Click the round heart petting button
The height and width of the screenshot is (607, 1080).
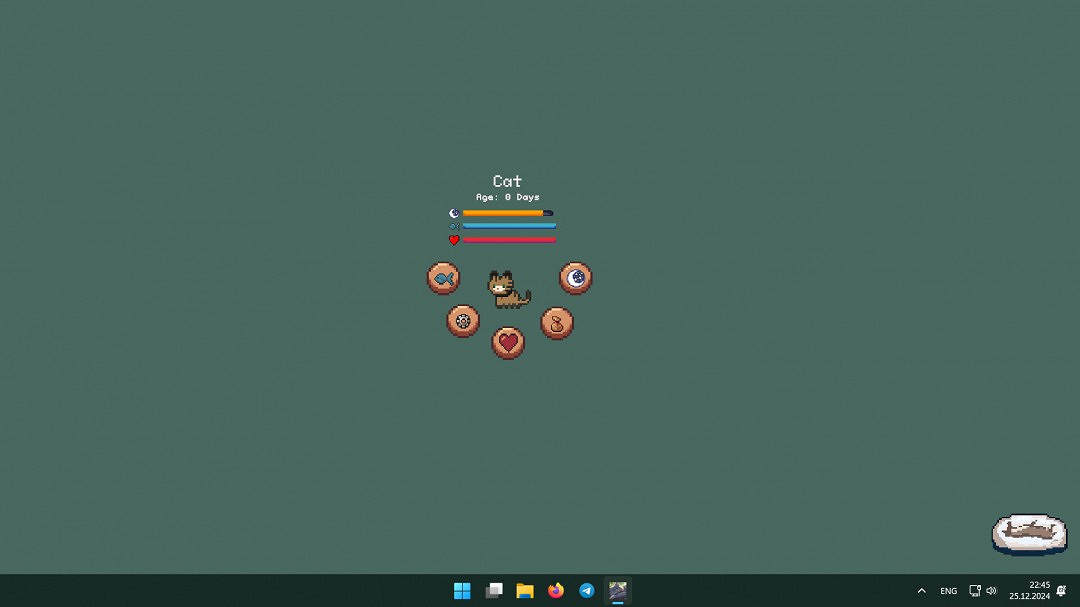point(508,343)
